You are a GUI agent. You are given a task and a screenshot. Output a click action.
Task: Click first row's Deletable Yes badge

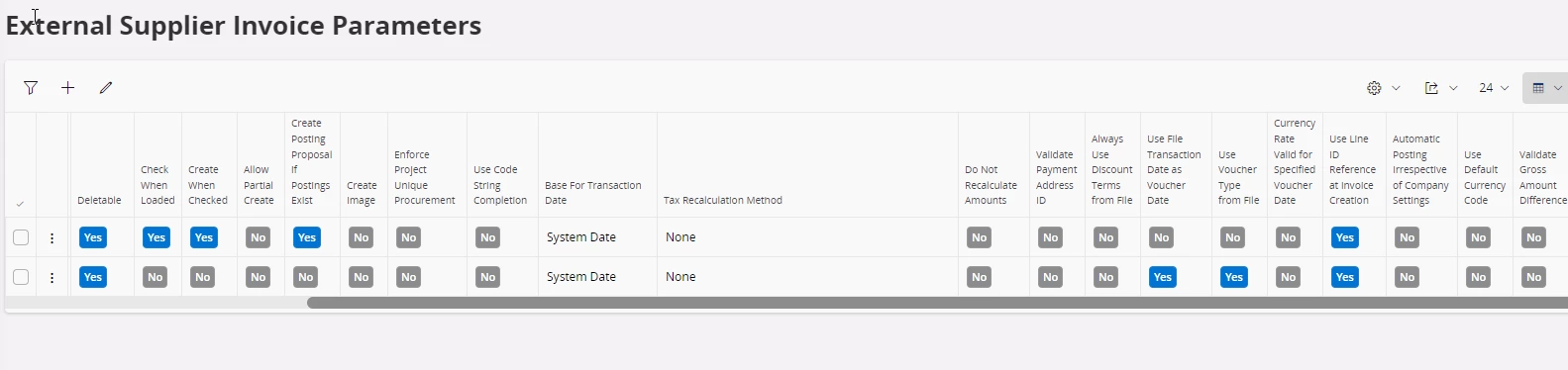pyautogui.click(x=93, y=237)
